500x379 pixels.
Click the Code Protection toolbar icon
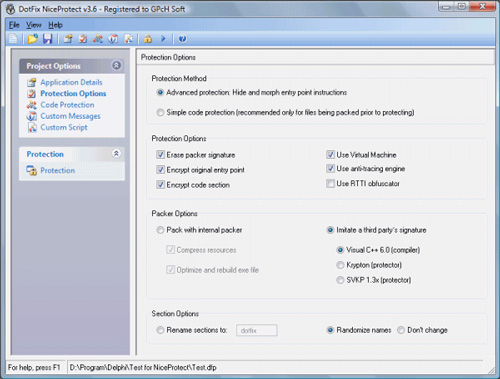[x=98, y=39]
